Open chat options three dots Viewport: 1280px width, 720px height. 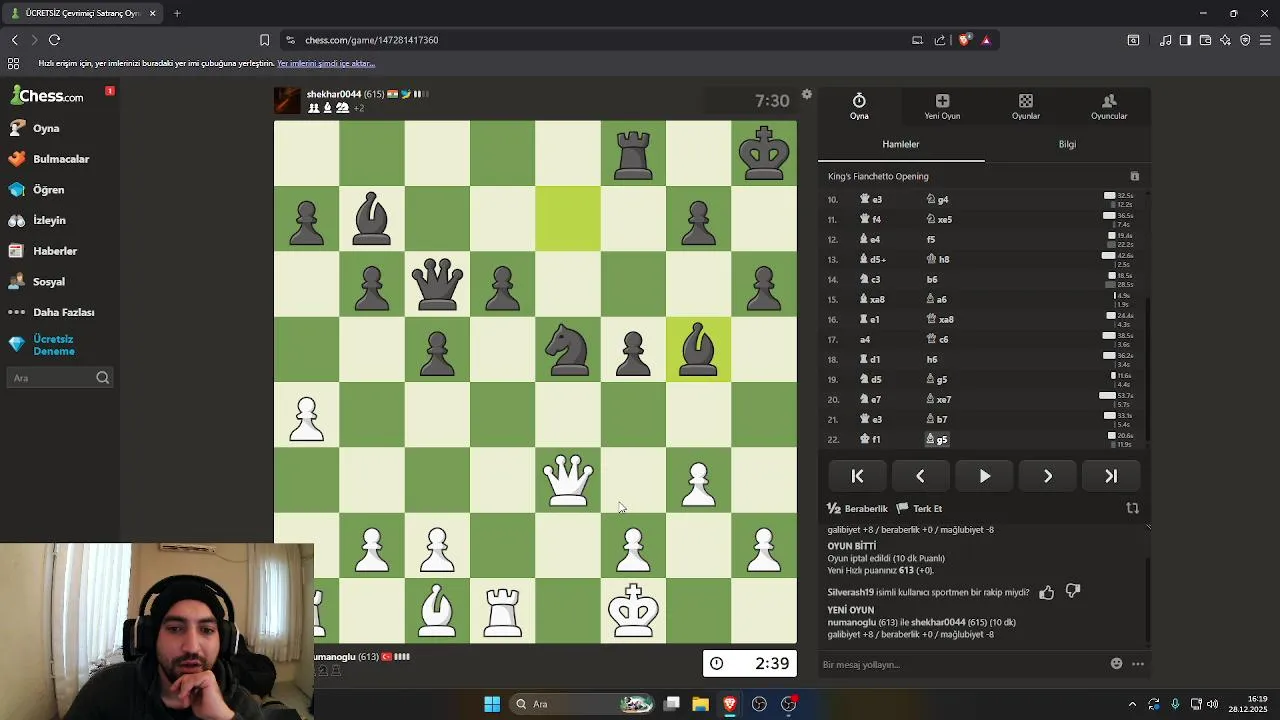coord(1138,663)
